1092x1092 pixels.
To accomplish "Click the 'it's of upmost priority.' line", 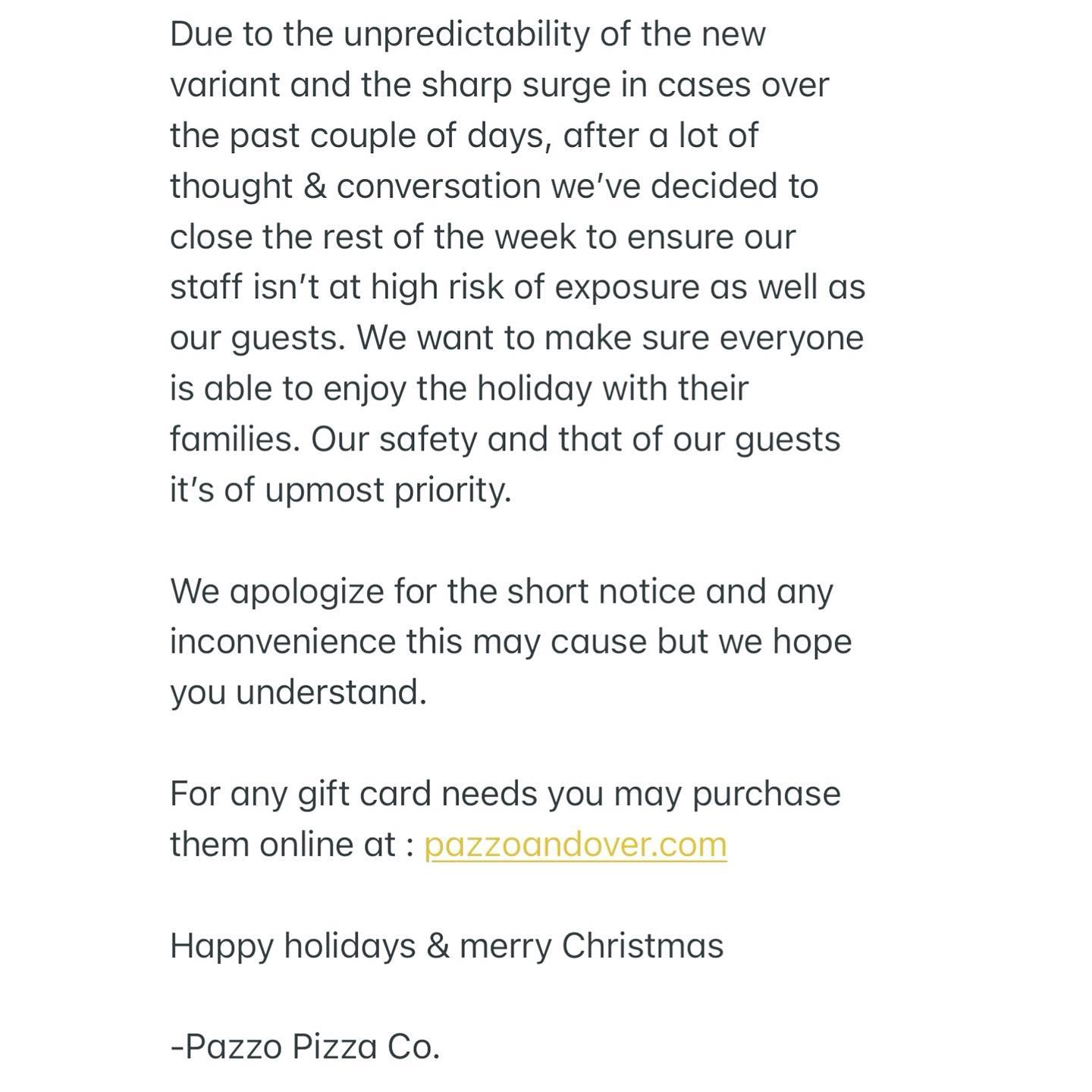I will [x=340, y=490].
